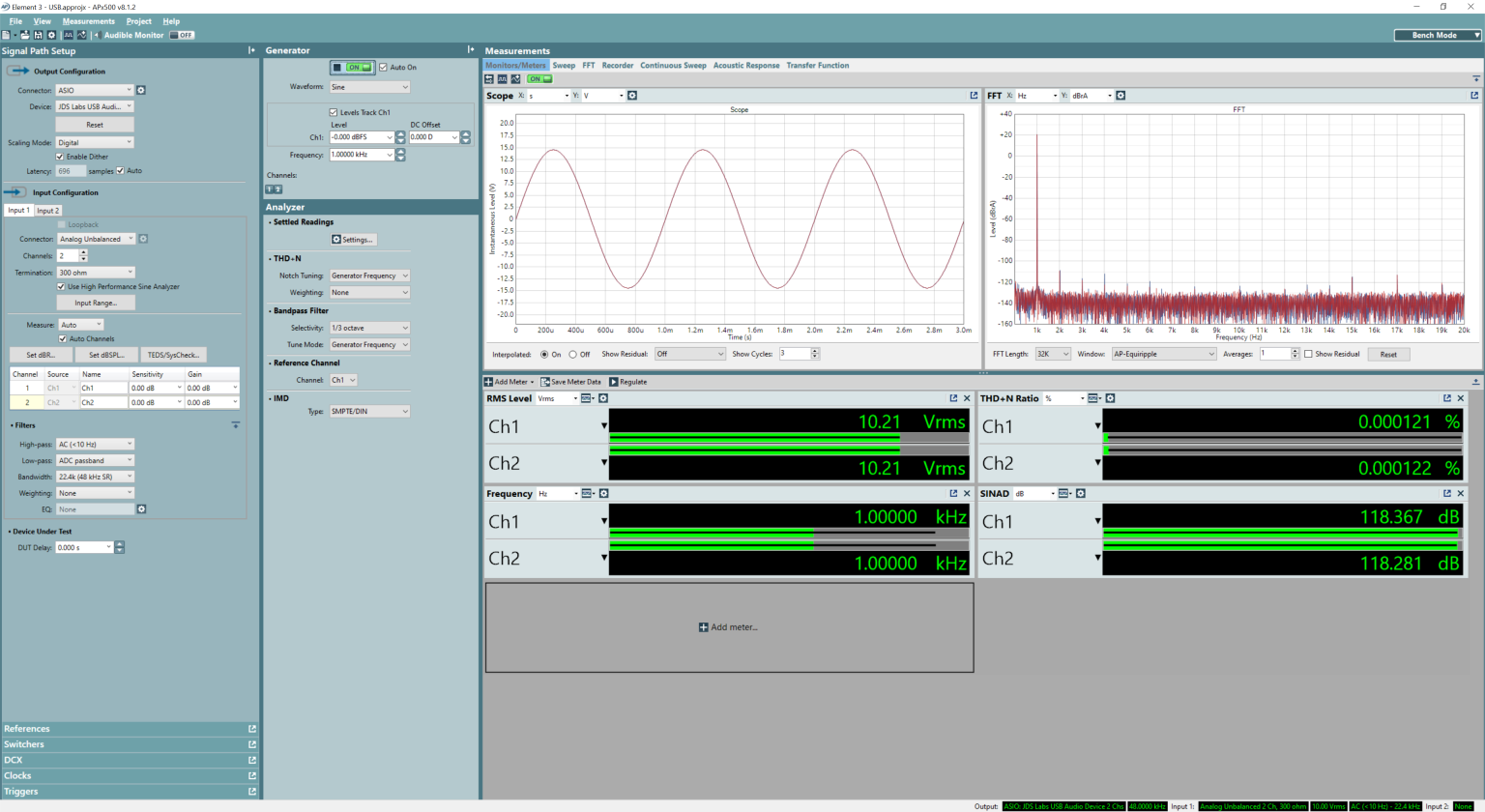
Task: Open the Measurements menu
Action: coord(89,20)
